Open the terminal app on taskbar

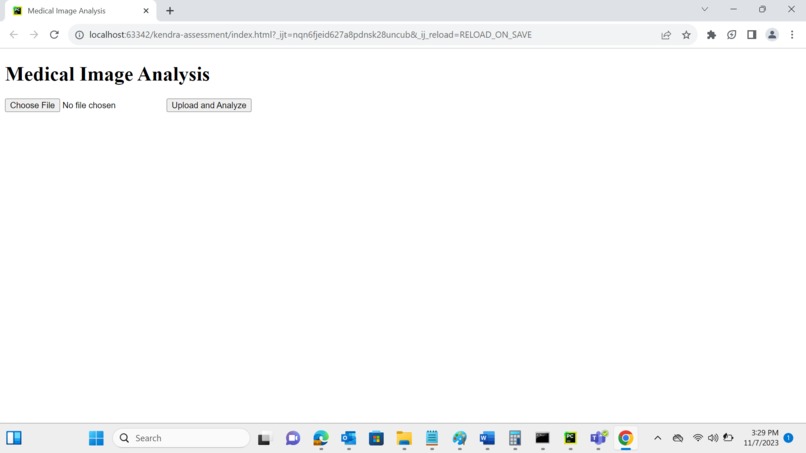543,438
